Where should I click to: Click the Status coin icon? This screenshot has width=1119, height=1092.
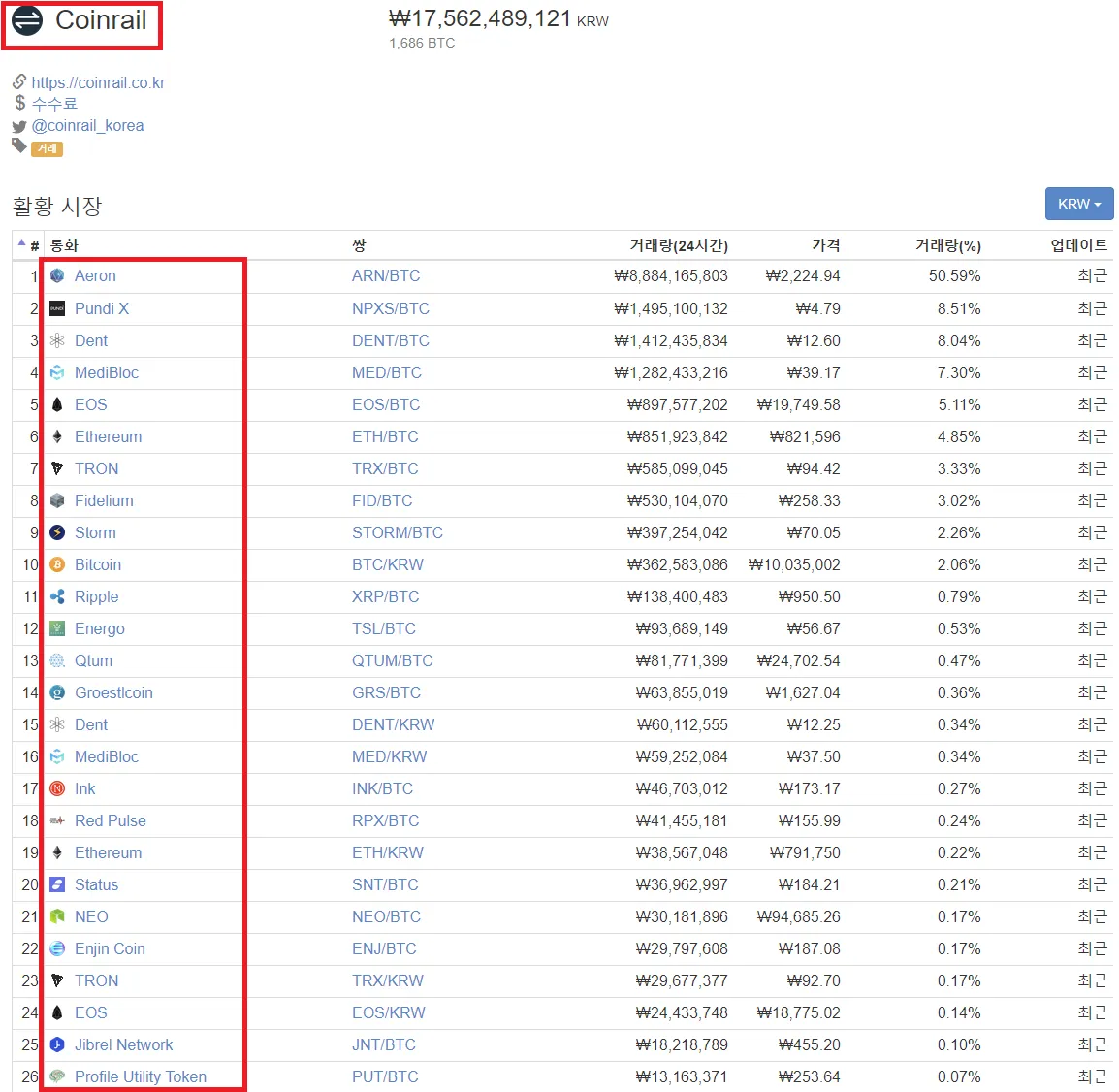[x=58, y=884]
